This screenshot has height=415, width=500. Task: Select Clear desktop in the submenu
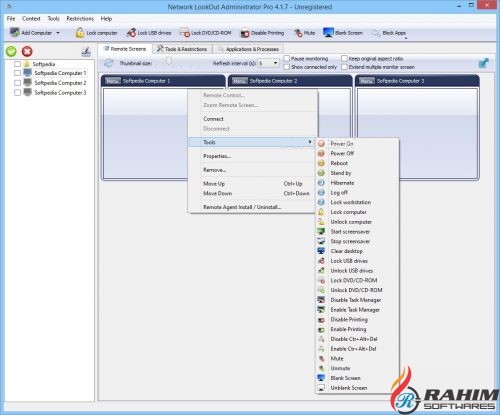(x=357, y=251)
